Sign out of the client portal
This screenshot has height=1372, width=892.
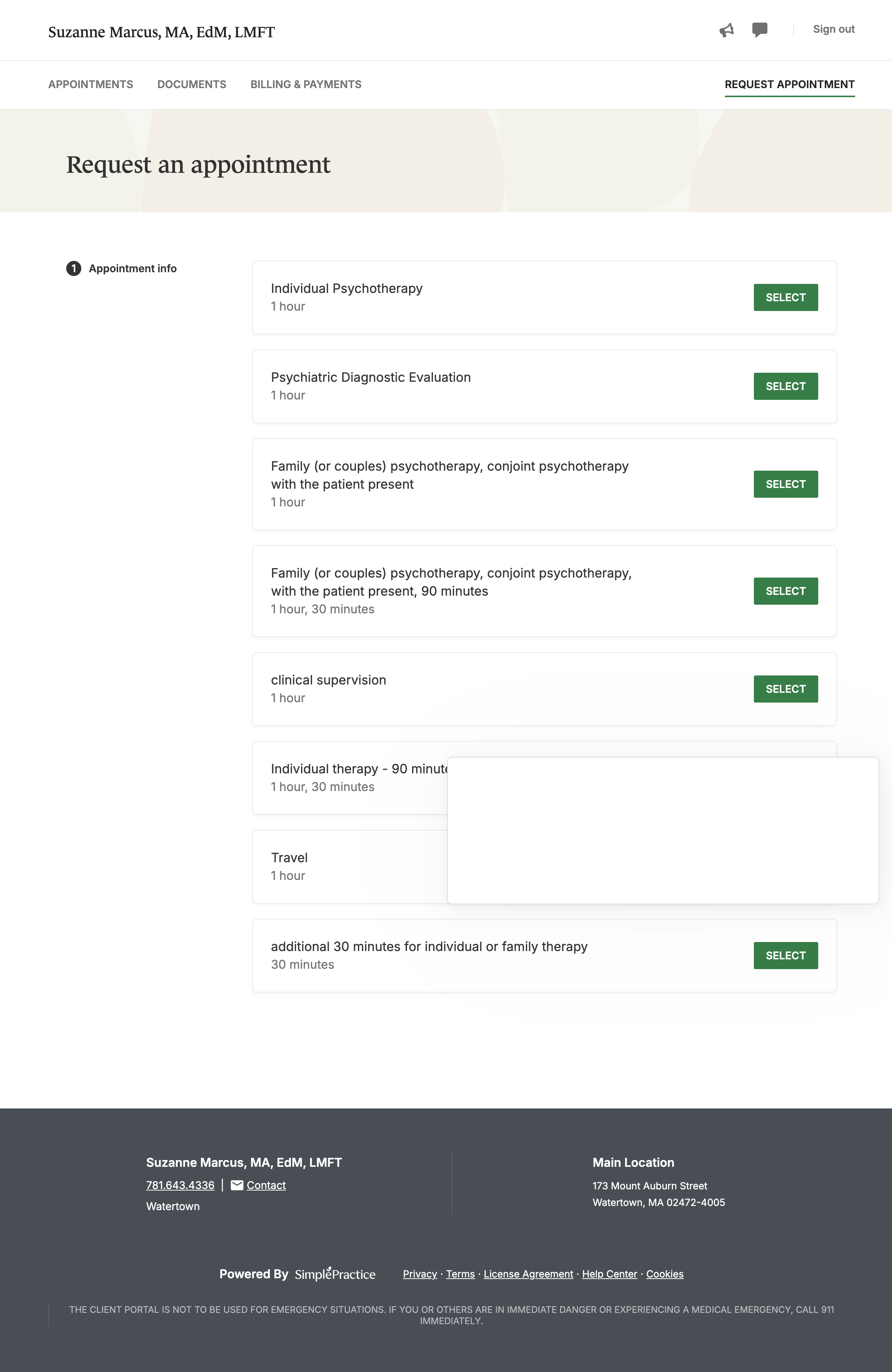coord(833,29)
